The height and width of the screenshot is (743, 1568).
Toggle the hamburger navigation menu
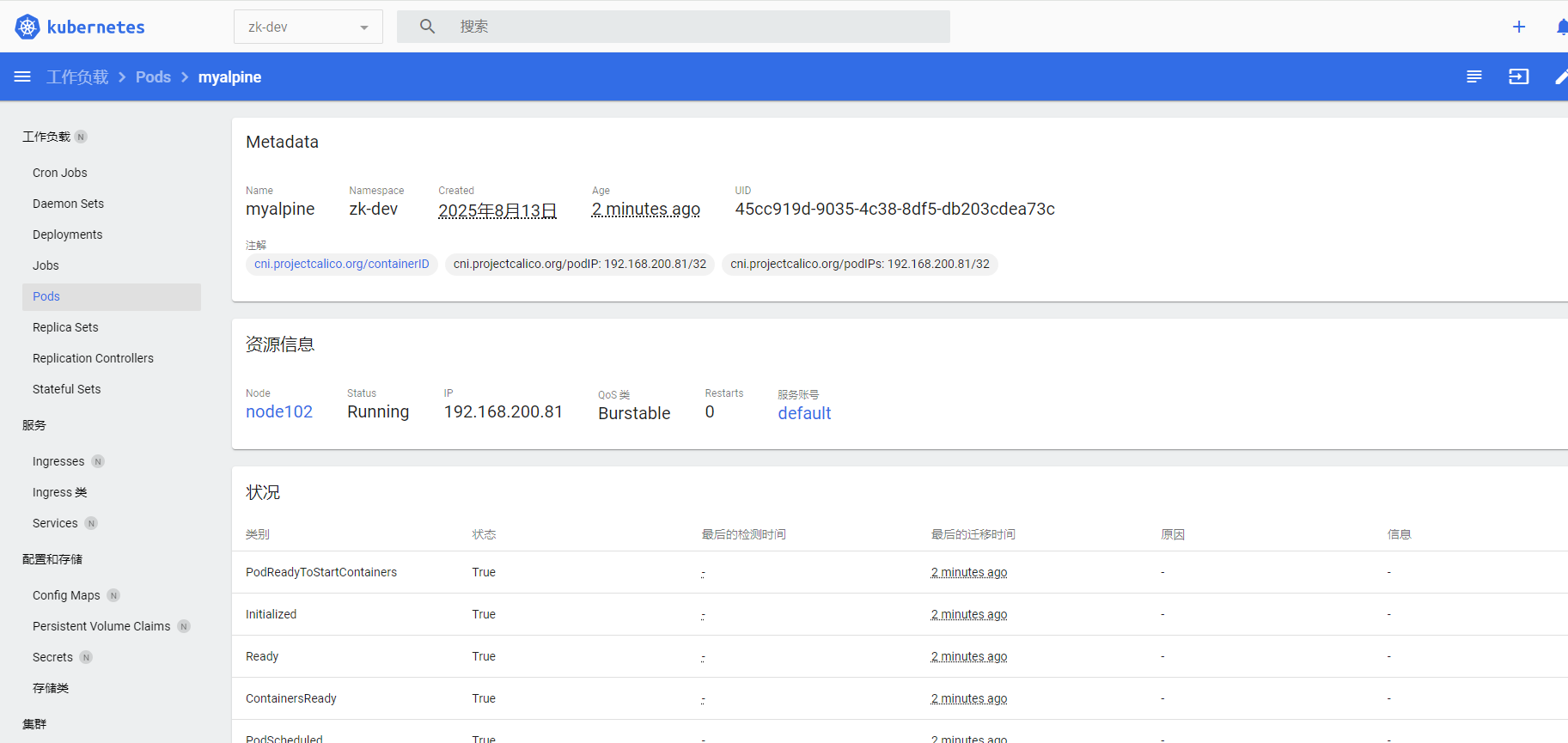tap(22, 77)
